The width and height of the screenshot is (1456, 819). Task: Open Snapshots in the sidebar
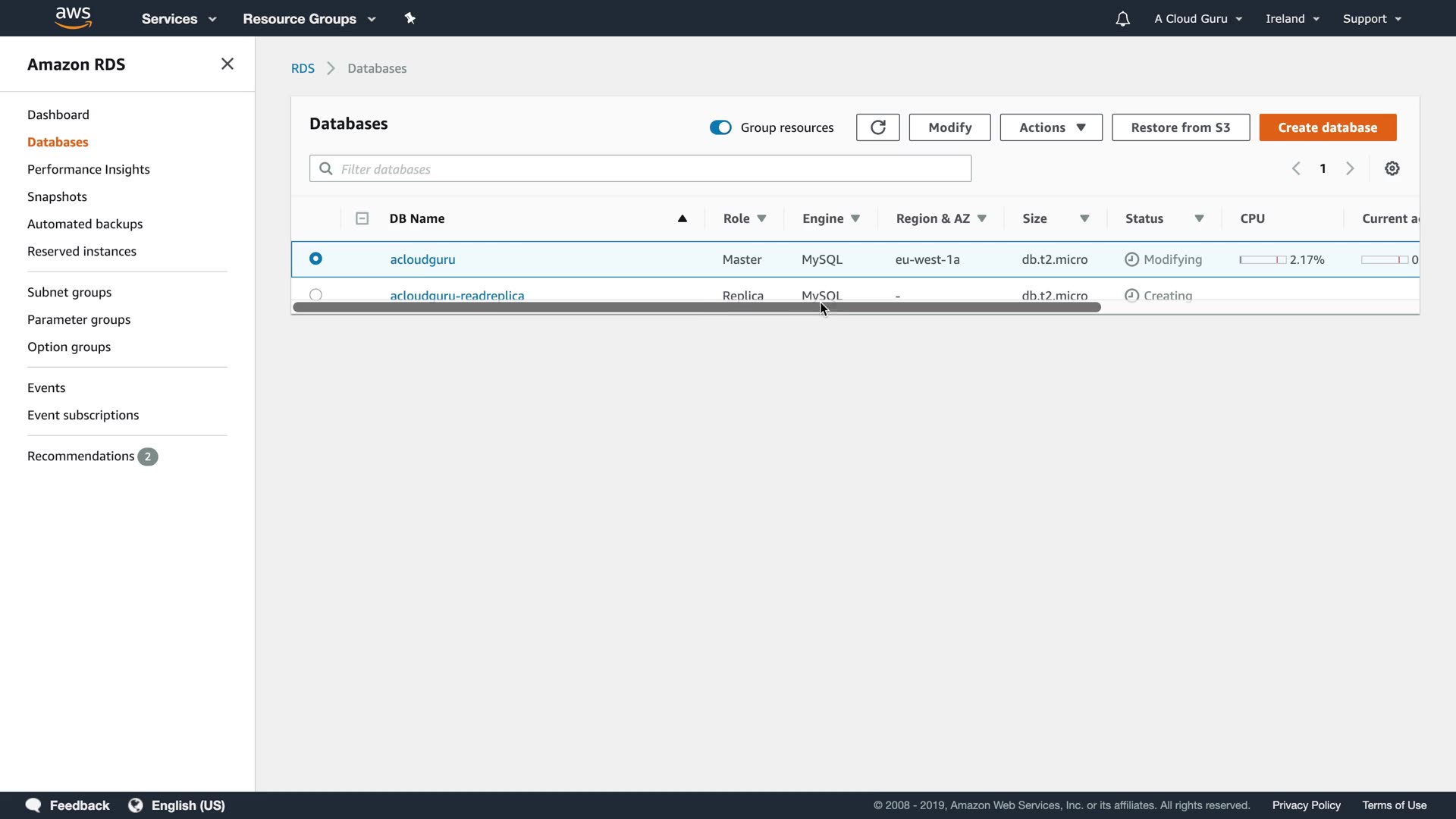tap(57, 196)
